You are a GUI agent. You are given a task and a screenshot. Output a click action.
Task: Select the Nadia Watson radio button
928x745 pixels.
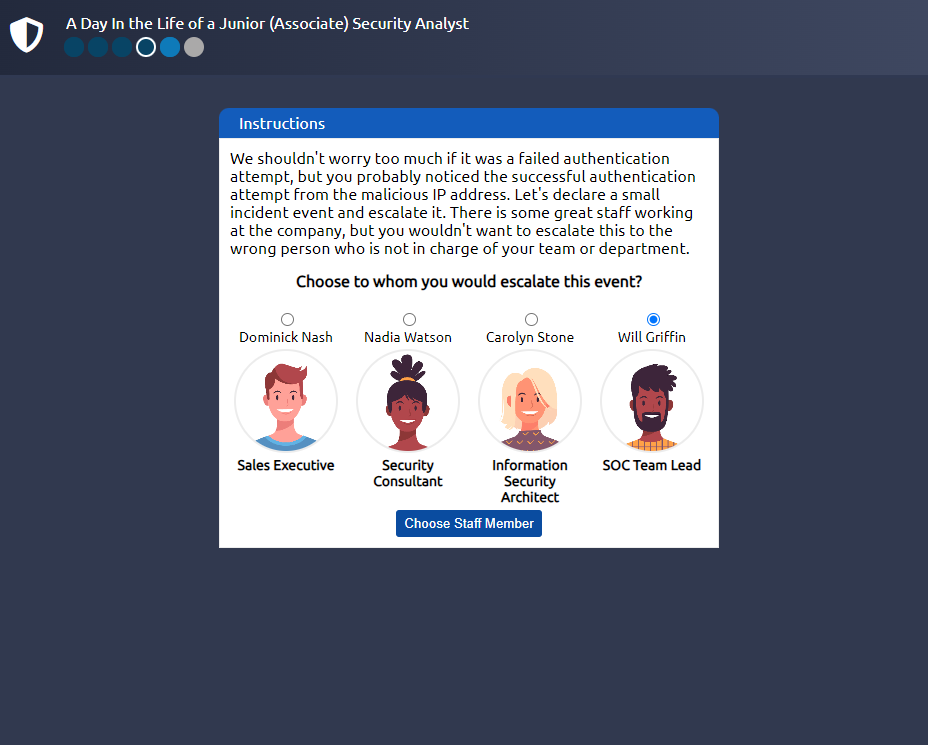click(x=409, y=320)
